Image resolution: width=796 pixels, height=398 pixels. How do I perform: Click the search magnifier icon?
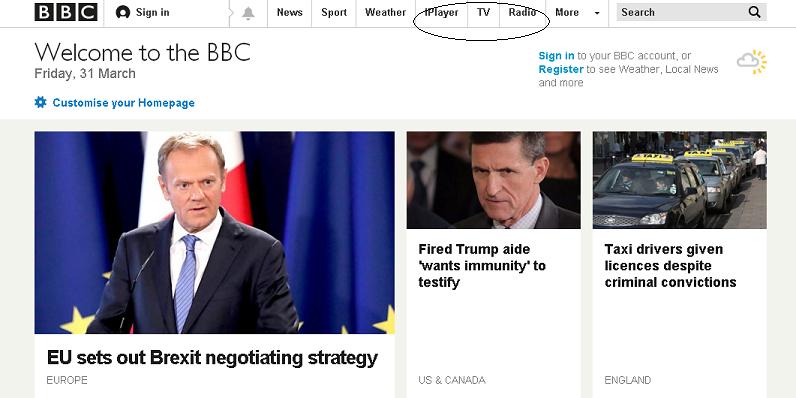pyautogui.click(x=754, y=12)
